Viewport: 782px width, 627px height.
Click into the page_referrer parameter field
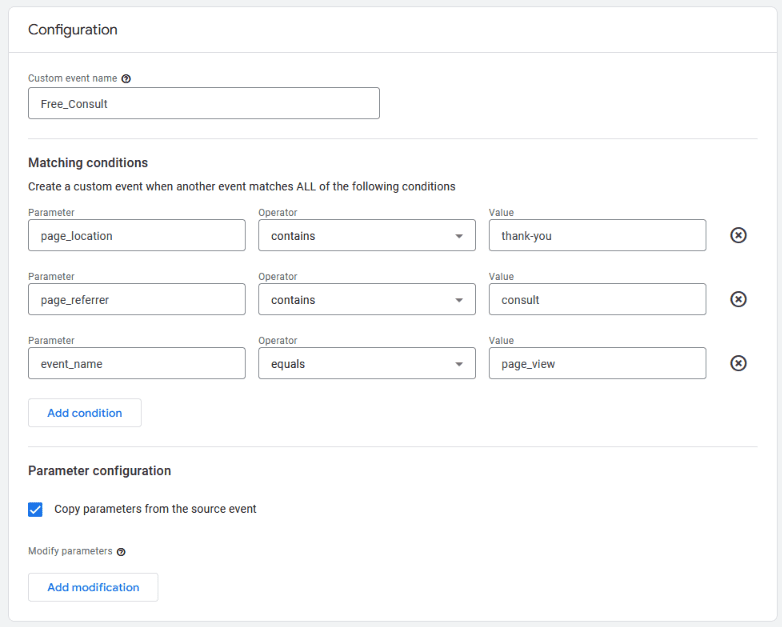click(137, 299)
